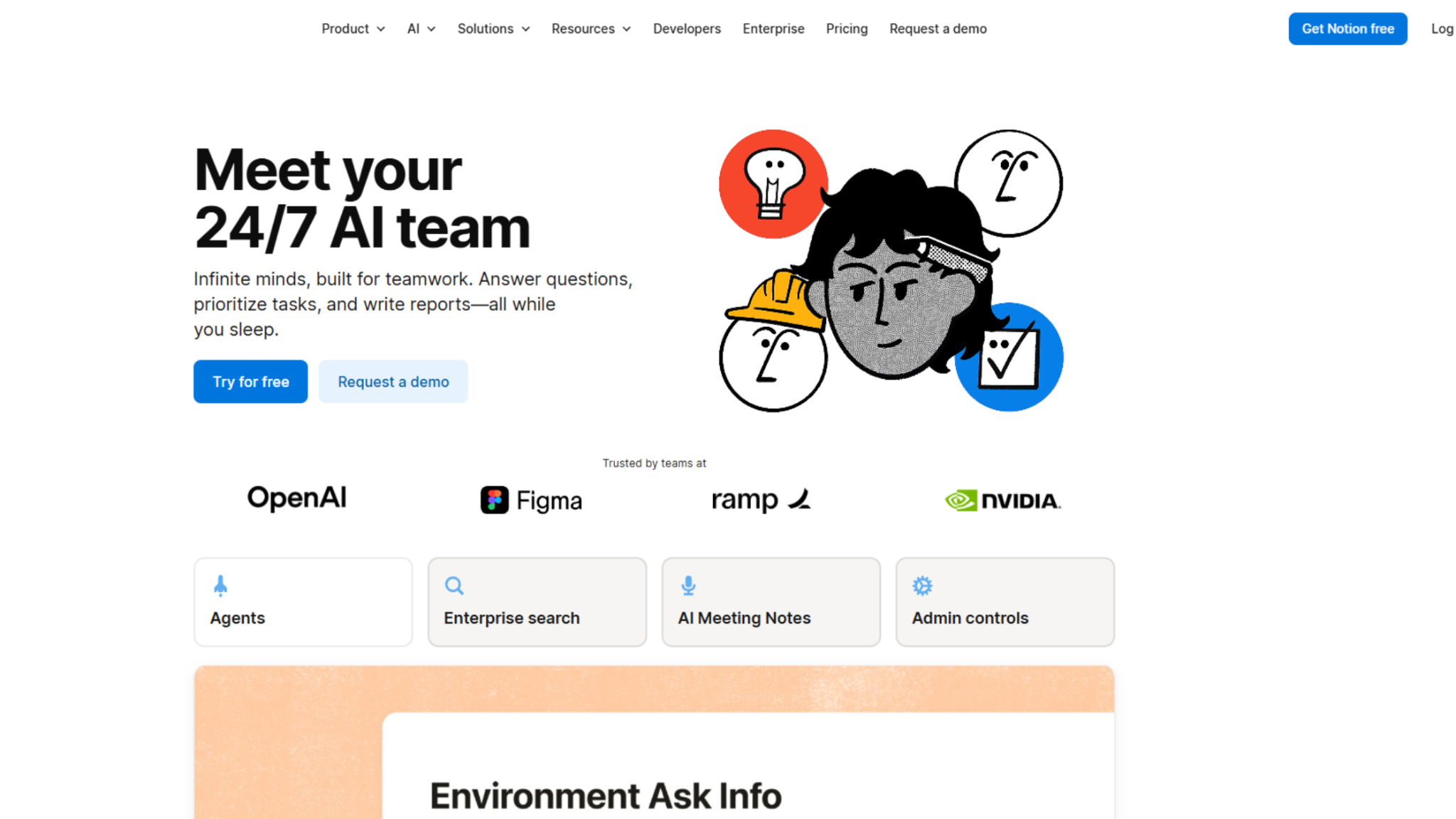The width and height of the screenshot is (1456, 819).
Task: Click the Environment Ask Info preview heading
Action: point(606,796)
